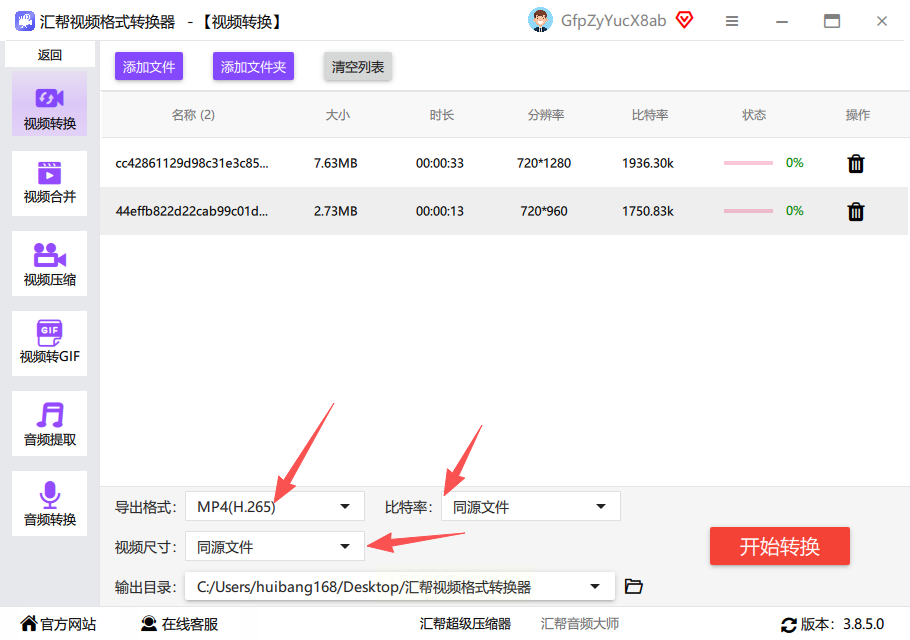The height and width of the screenshot is (640, 910).
Task: Open the hamburger menu in title bar
Action: click(x=732, y=21)
